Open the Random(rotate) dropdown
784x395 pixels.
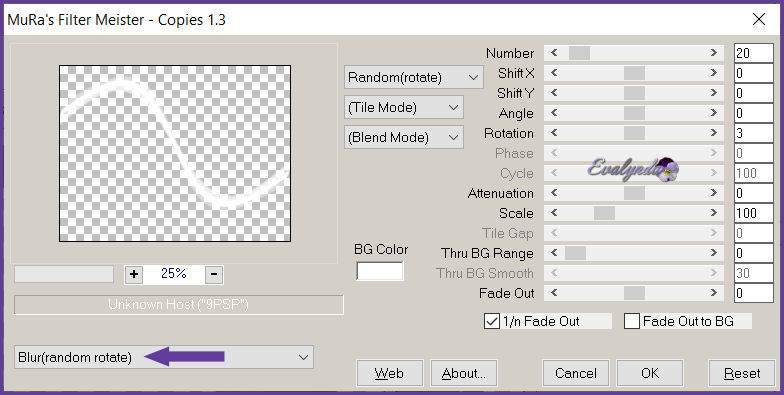tap(414, 78)
